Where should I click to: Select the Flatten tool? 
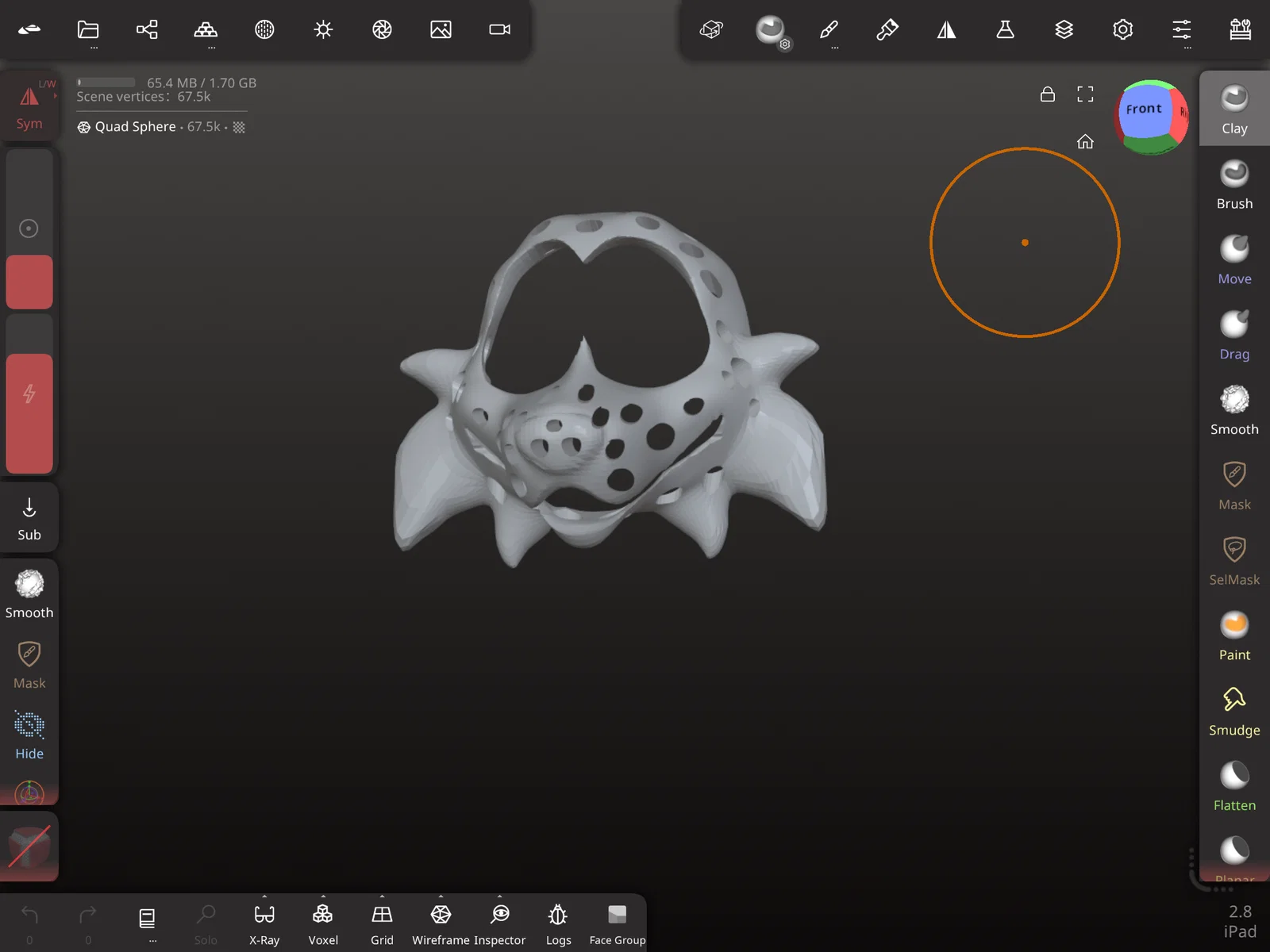(1234, 786)
